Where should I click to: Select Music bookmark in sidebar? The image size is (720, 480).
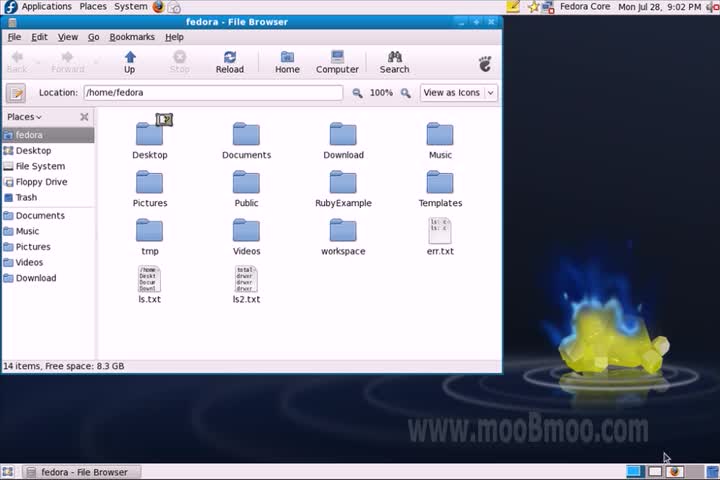[x=48, y=231]
